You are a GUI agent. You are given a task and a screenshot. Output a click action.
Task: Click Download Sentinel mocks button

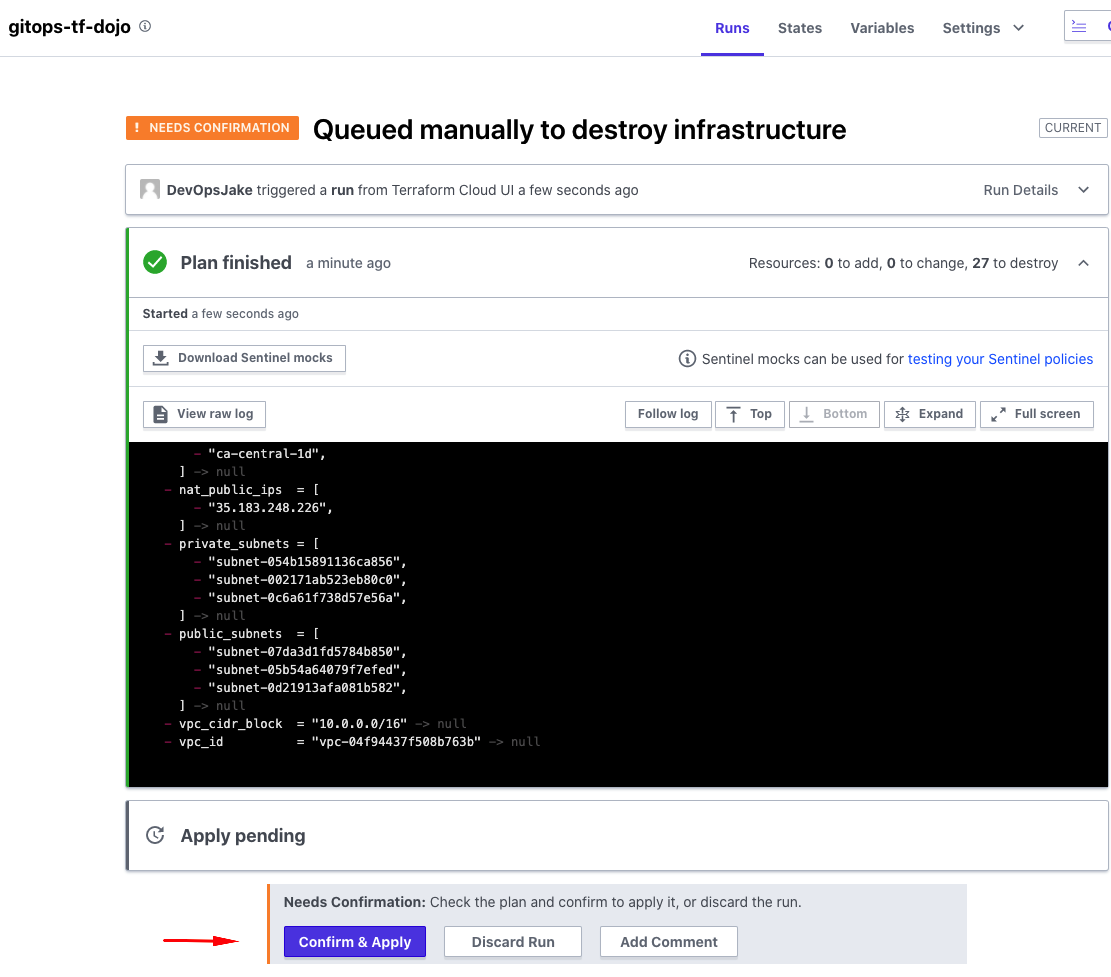tap(244, 358)
